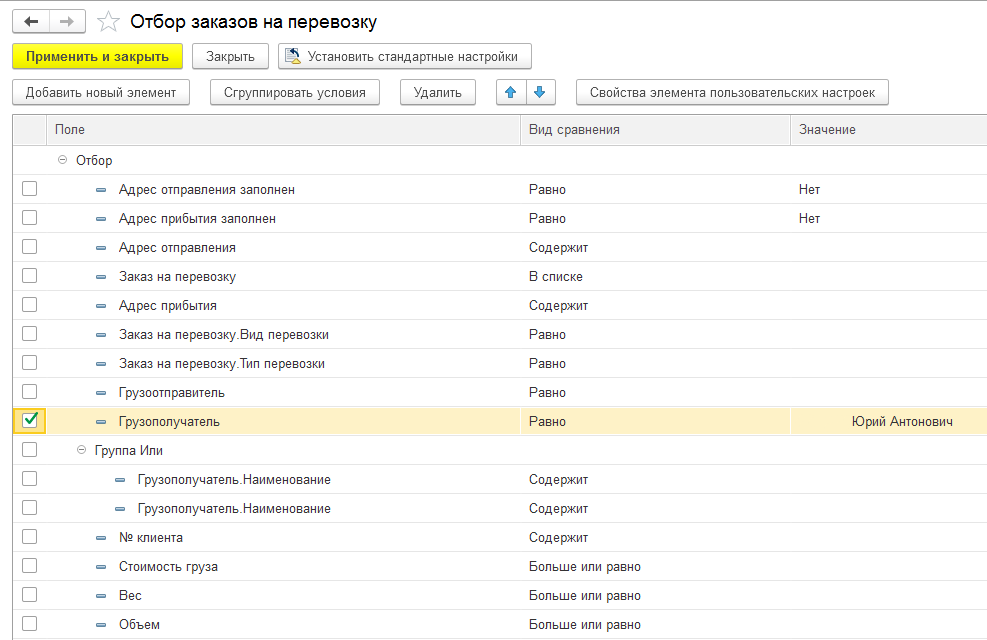Click the dash icon beside Грузополучатель
987x640 pixels.
tap(100, 422)
